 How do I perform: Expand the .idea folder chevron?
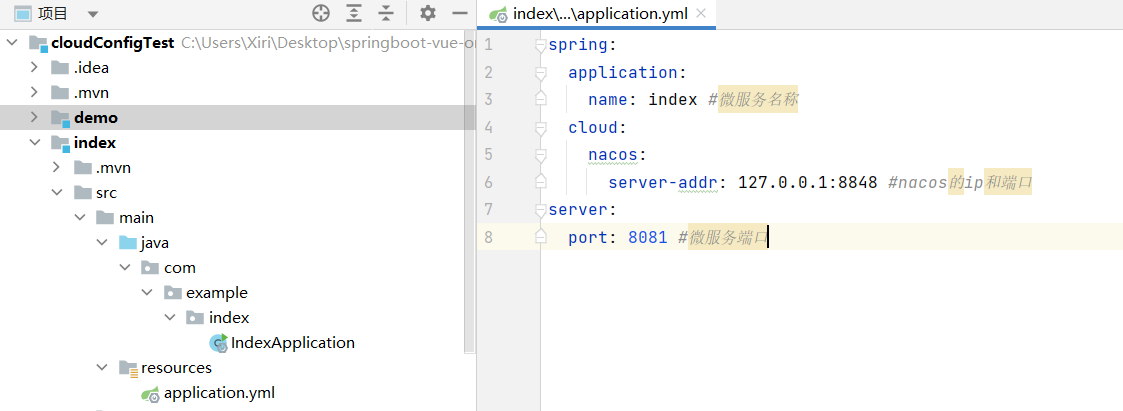pos(34,68)
